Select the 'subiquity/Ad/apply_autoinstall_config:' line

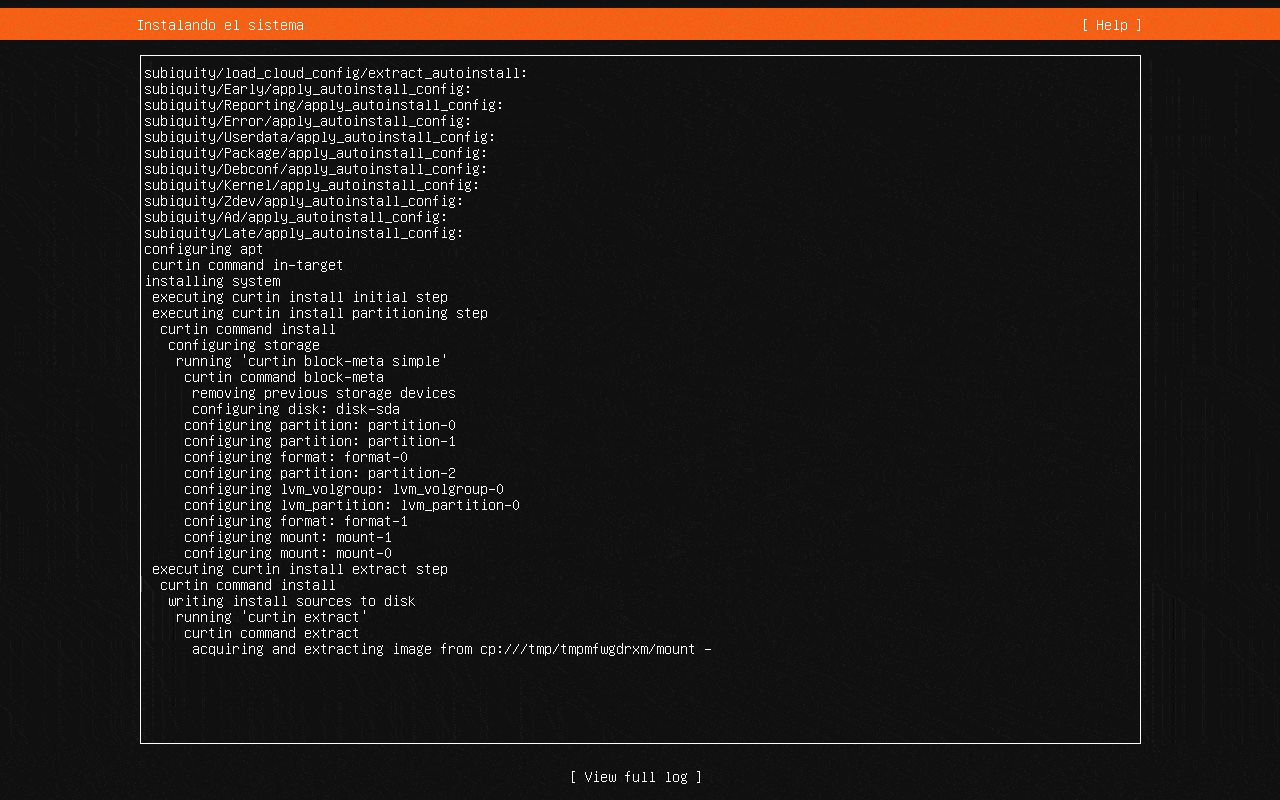coord(296,217)
